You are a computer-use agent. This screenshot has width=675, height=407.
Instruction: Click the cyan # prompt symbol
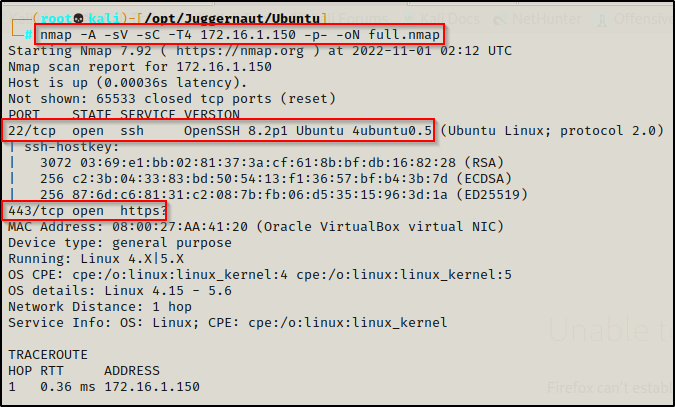[28, 34]
